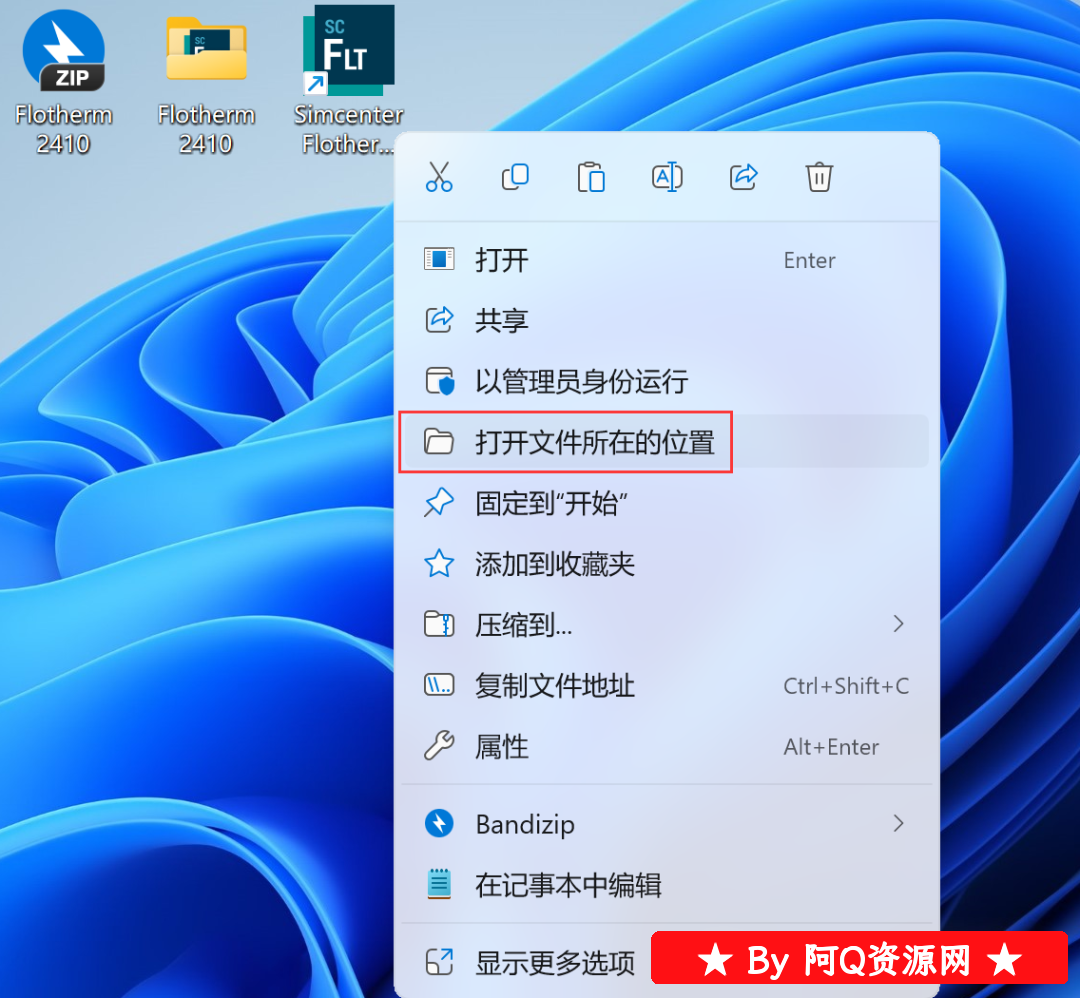Choose 复制文件地址 menu entry
1080x998 pixels.
point(665,685)
